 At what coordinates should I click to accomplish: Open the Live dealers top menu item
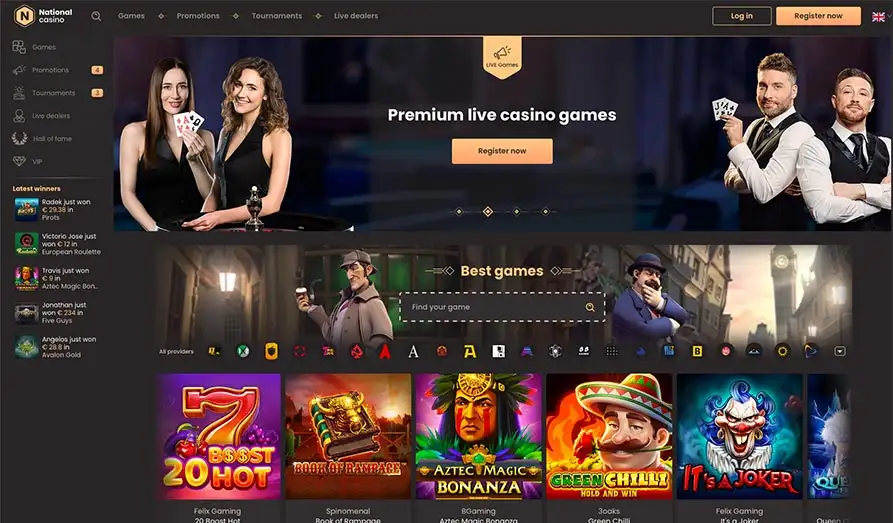tap(356, 16)
